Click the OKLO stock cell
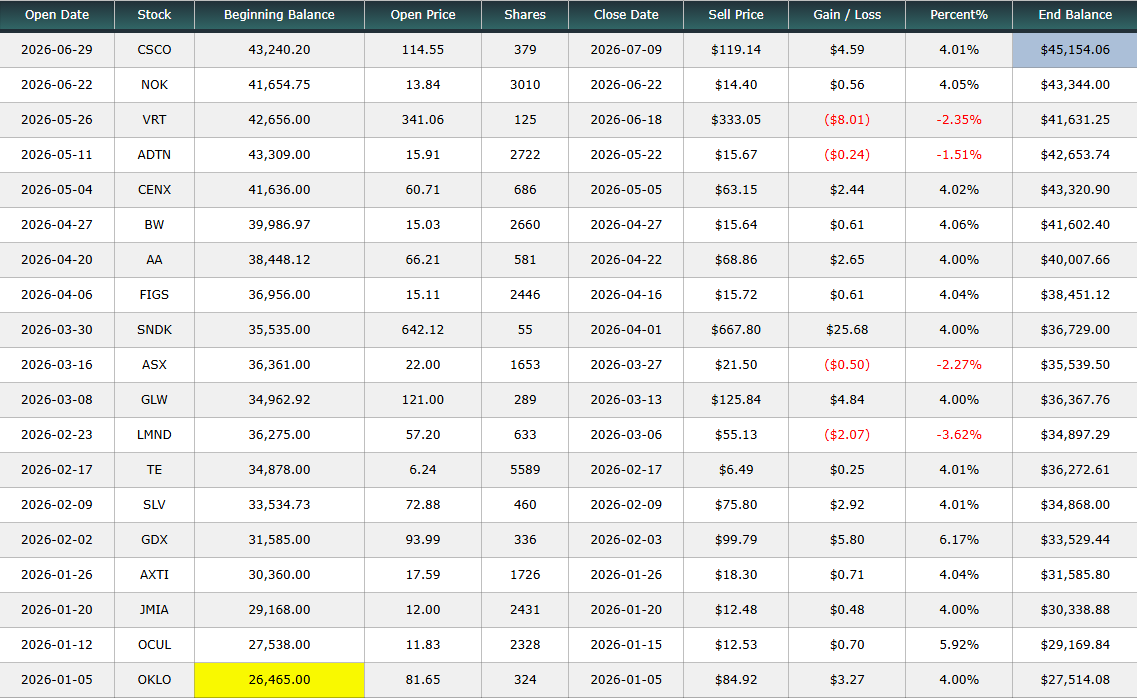The width and height of the screenshot is (1137, 699). point(154,679)
